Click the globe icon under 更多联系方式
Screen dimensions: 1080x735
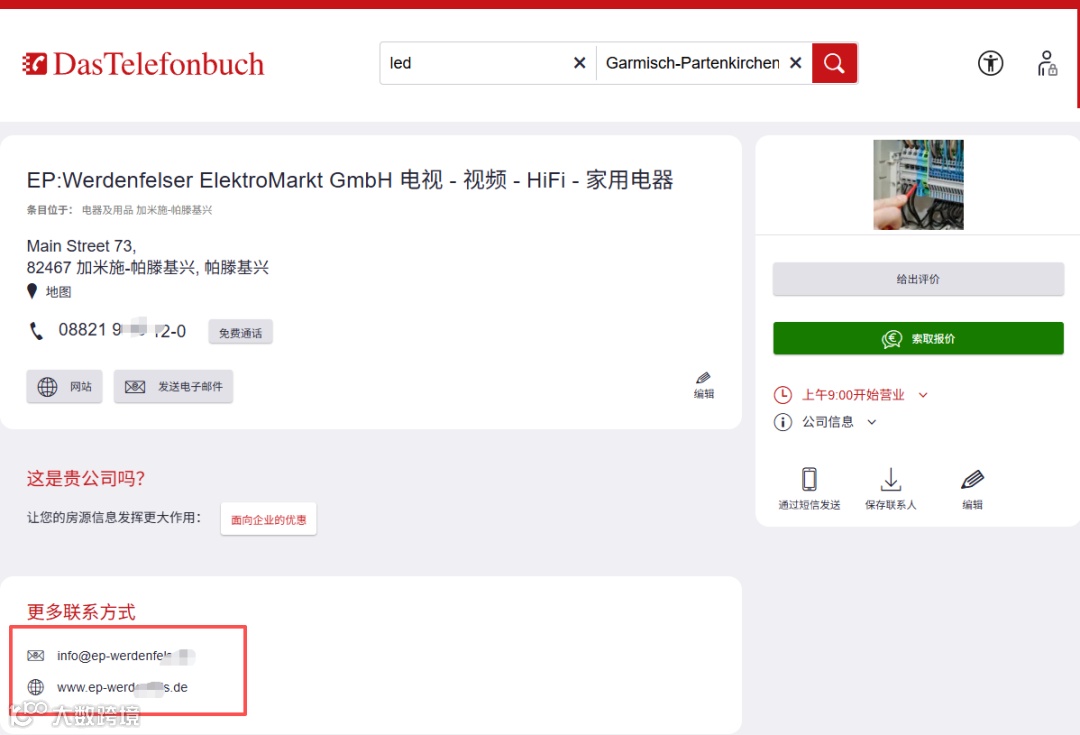pyautogui.click(x=35, y=687)
